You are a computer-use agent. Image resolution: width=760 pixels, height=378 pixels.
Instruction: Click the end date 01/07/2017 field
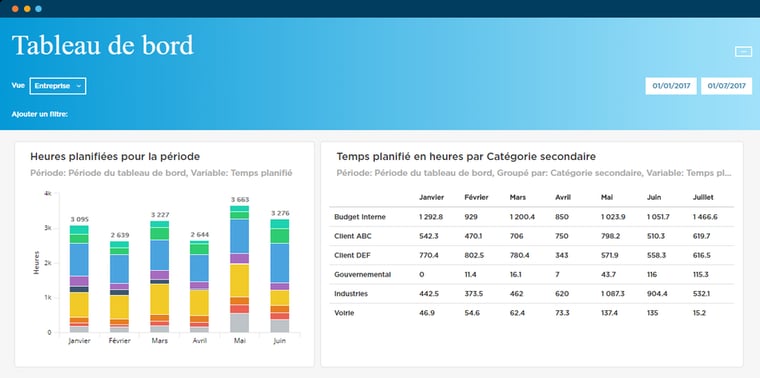[726, 86]
